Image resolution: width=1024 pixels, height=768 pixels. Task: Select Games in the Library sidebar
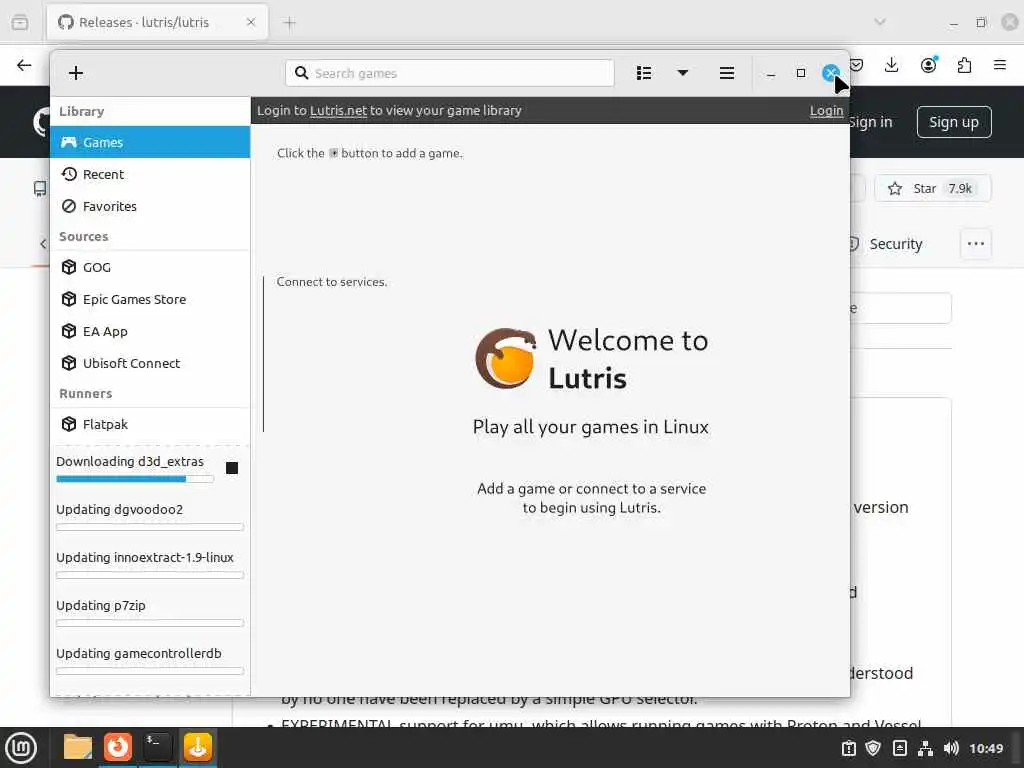[150, 142]
